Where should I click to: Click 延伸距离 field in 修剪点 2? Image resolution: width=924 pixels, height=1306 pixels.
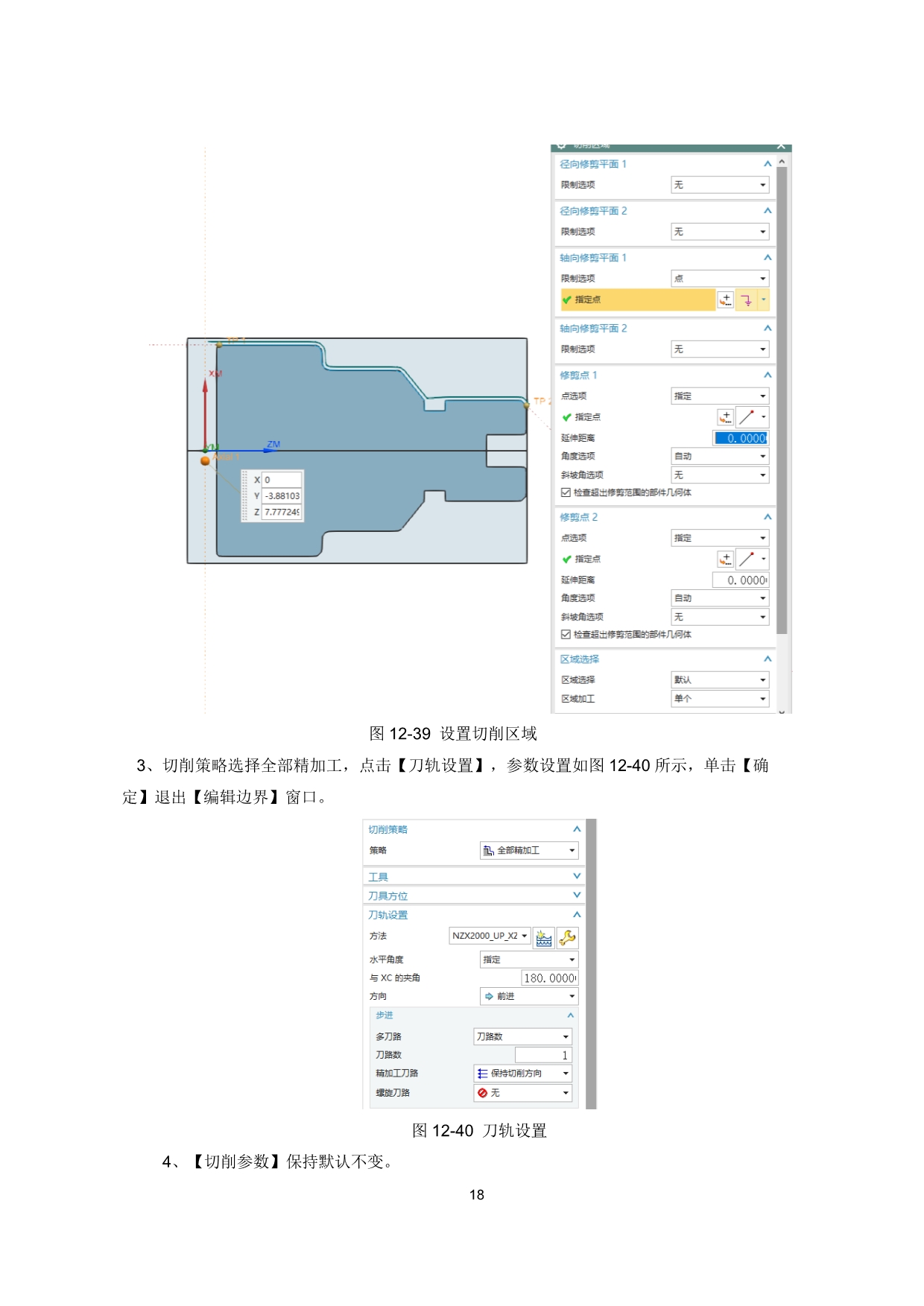[741, 580]
